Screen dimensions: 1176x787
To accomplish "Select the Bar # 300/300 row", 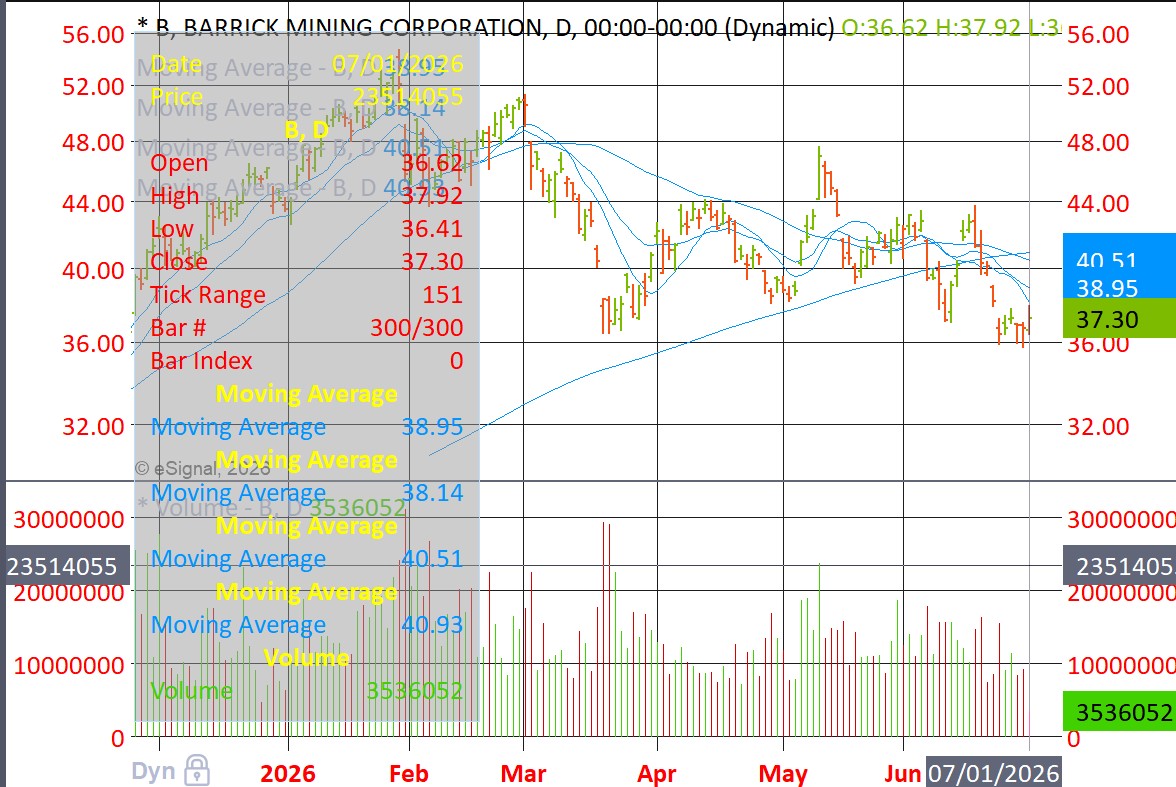I will coord(307,328).
